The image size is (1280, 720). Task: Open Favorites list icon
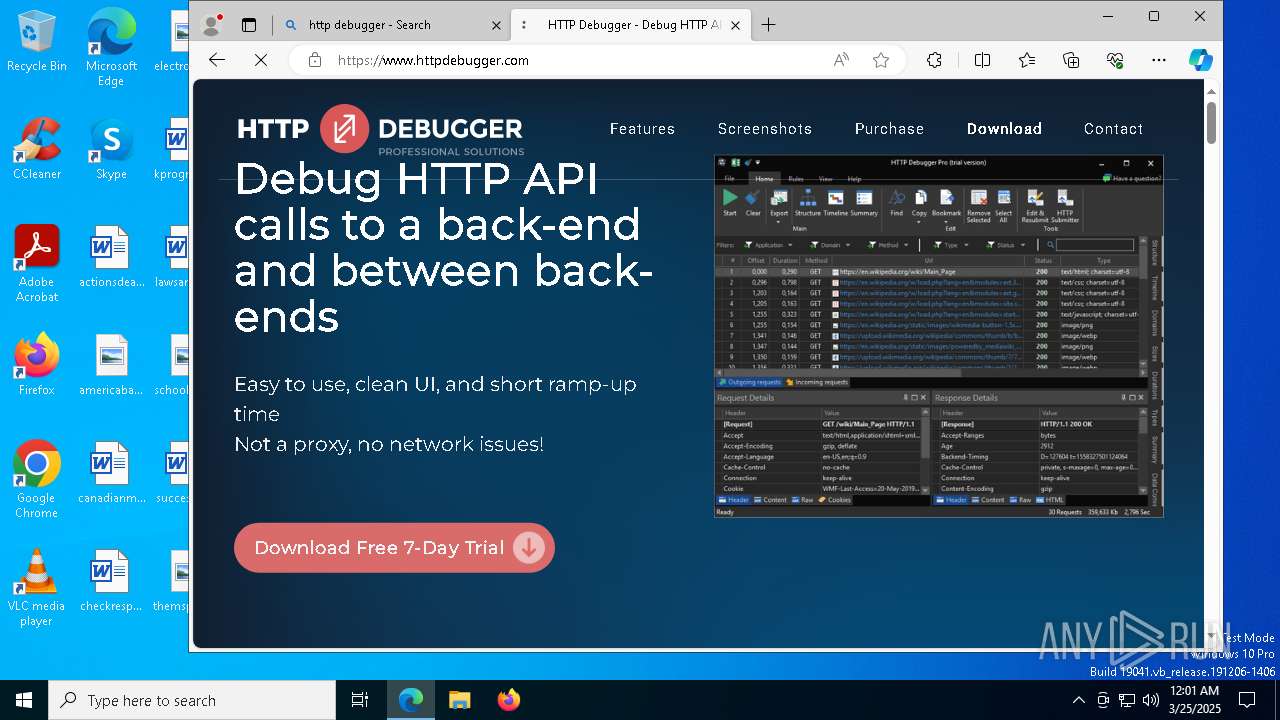pos(1027,60)
